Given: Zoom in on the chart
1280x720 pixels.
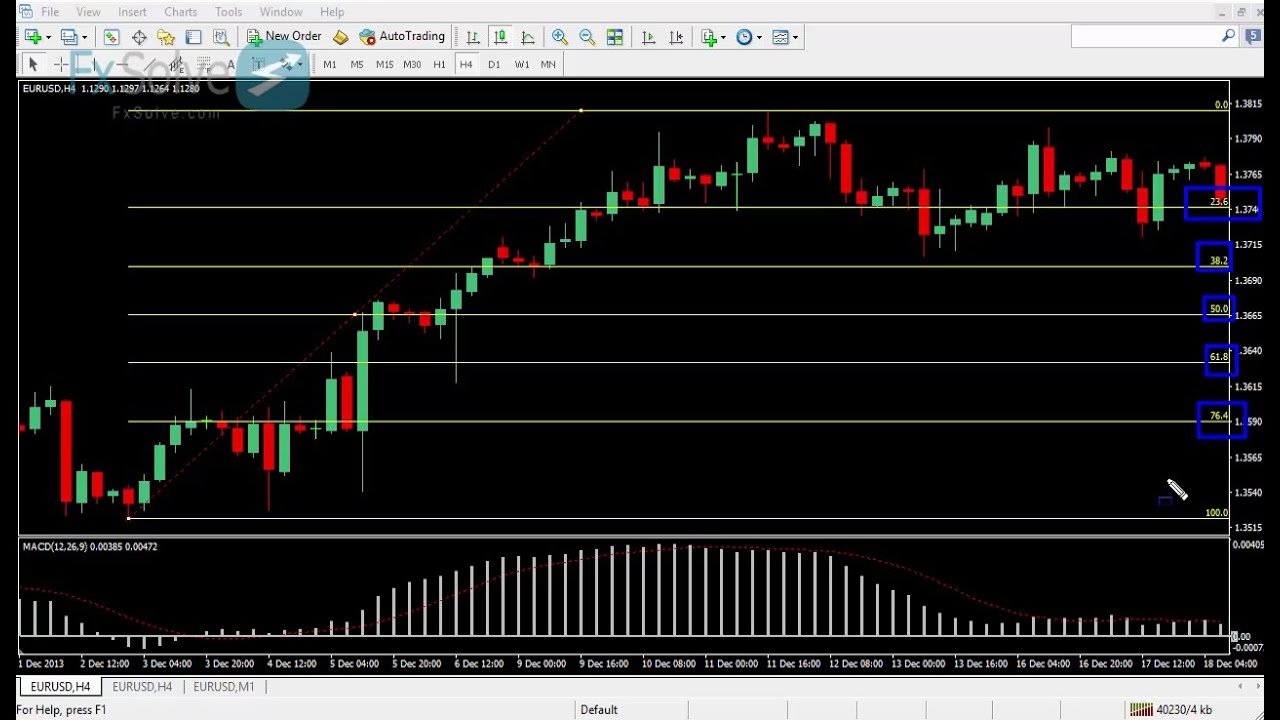Looking at the screenshot, I should point(560,37).
